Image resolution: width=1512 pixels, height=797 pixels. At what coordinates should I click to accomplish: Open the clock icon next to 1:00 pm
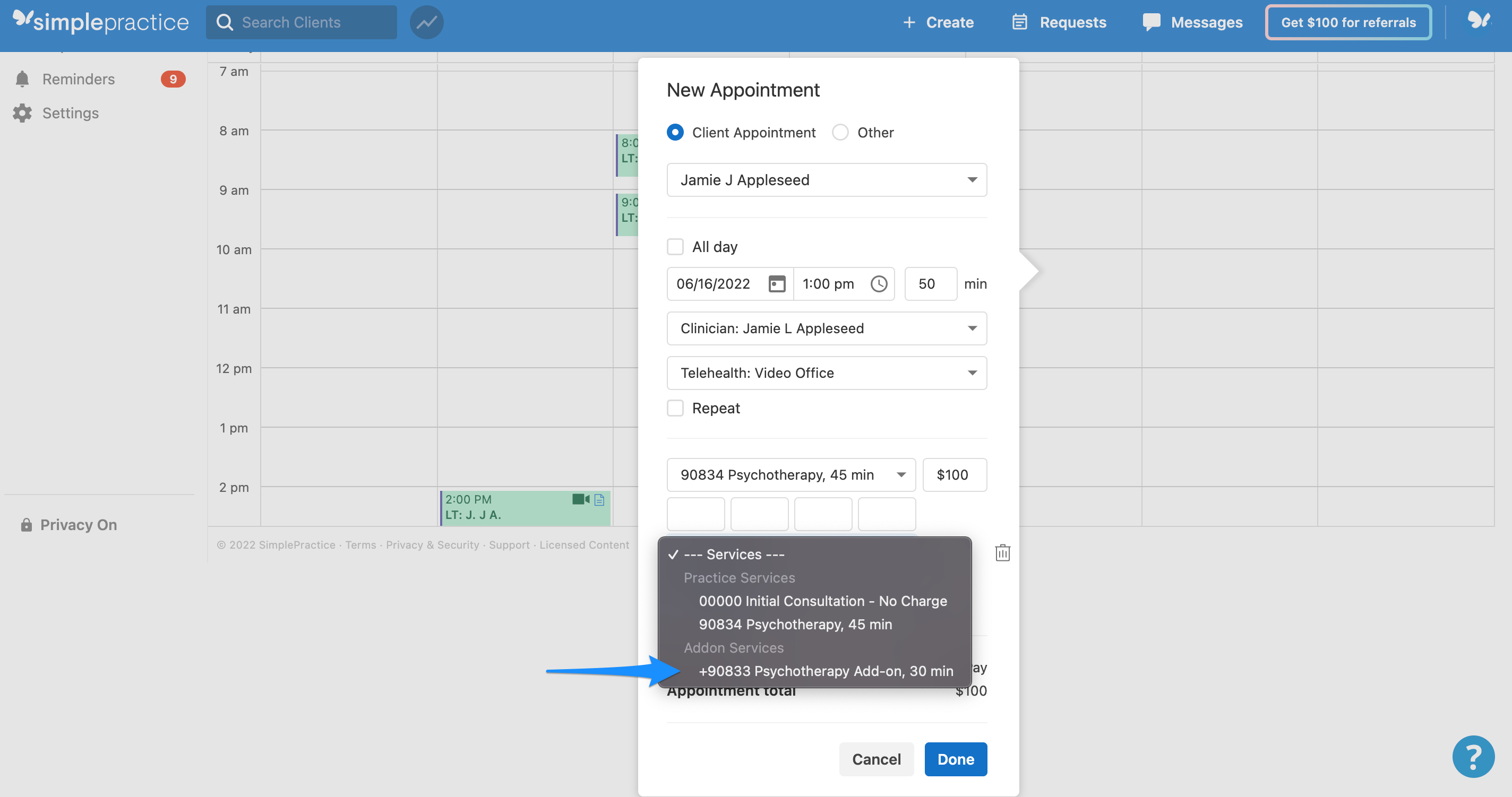click(879, 283)
